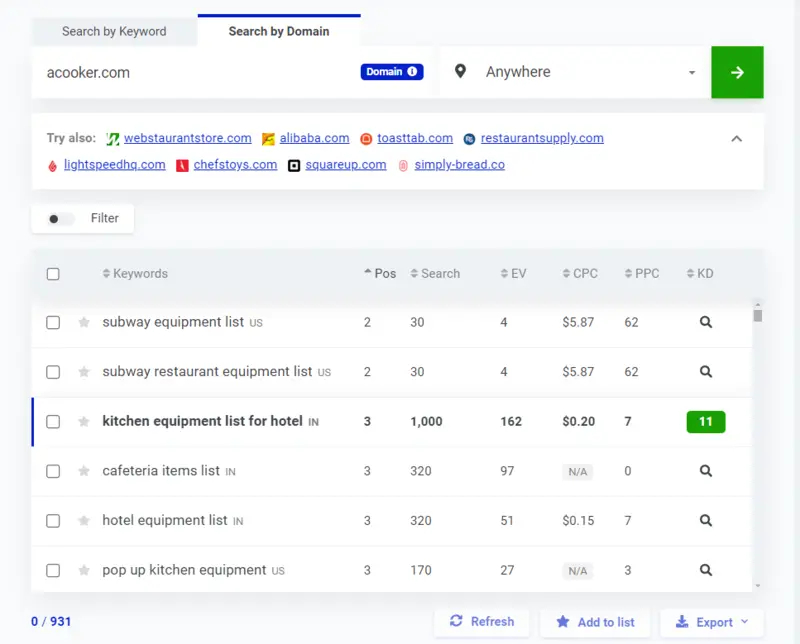Click the green search arrow button

(x=737, y=72)
